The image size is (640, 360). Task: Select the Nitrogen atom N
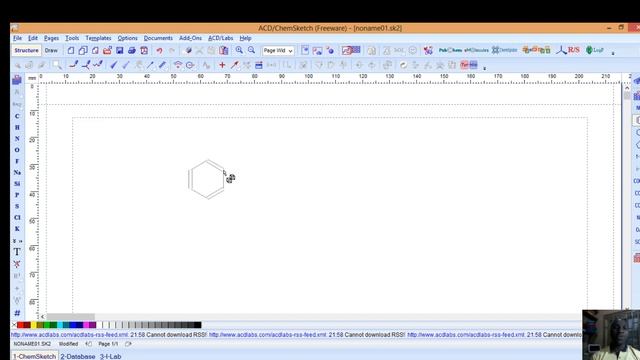click(17, 139)
